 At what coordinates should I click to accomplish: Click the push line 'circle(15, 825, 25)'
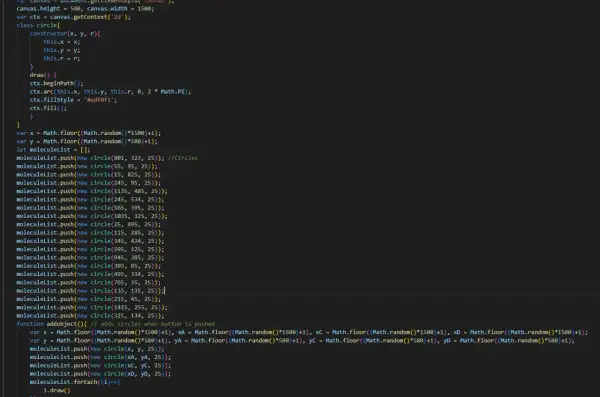pos(88,175)
